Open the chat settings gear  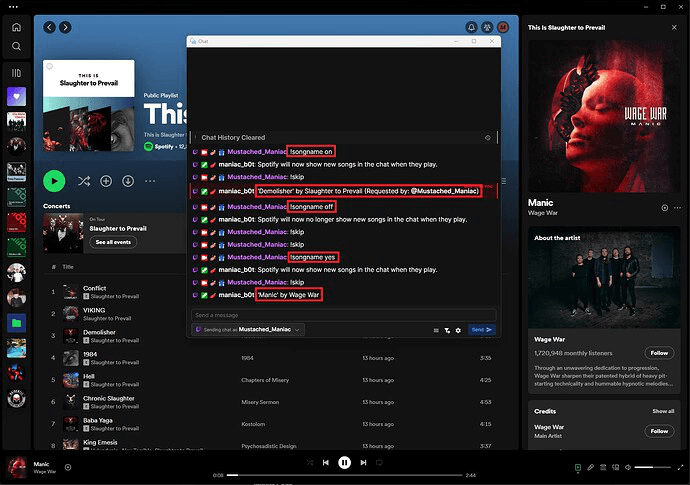458,330
